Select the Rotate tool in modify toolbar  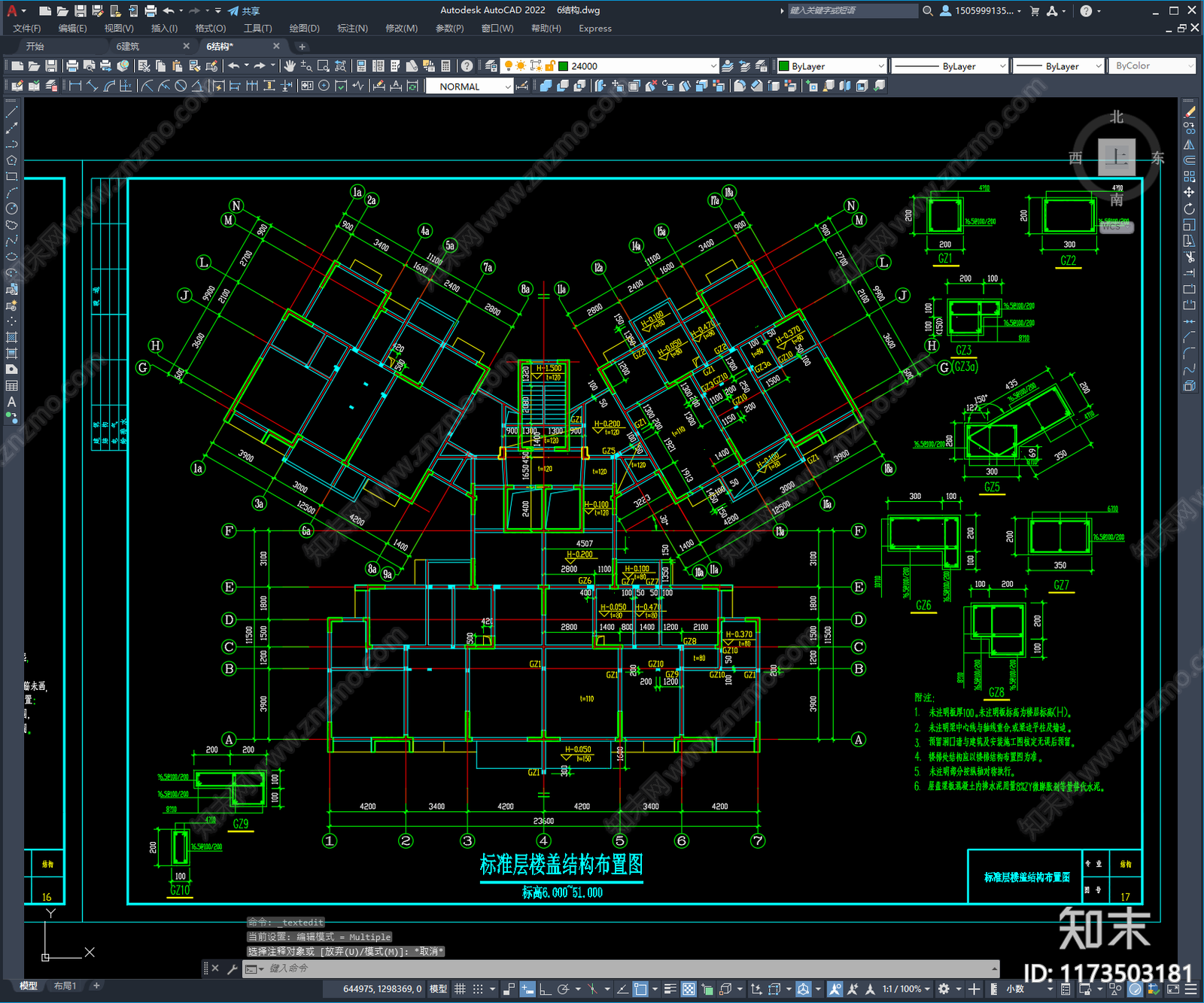(x=1189, y=209)
